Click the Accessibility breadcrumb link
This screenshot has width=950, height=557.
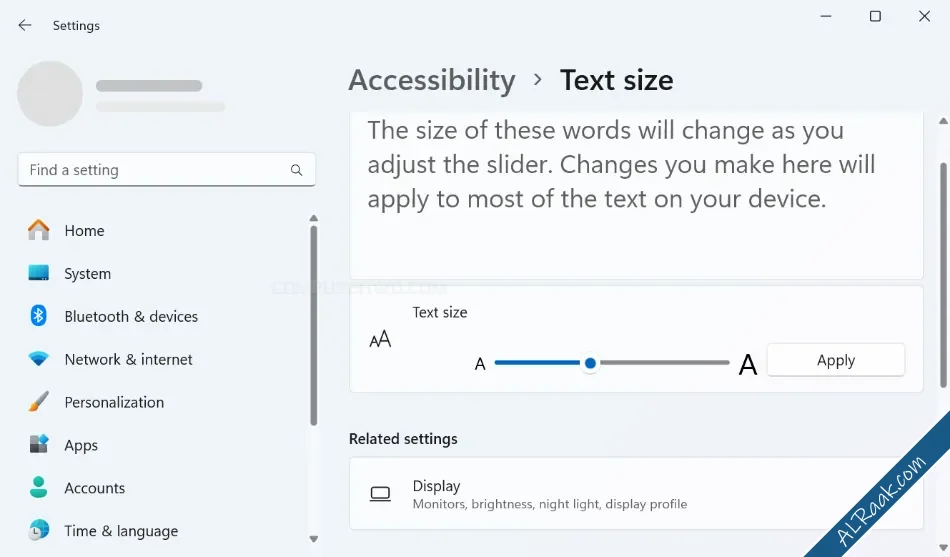431,80
